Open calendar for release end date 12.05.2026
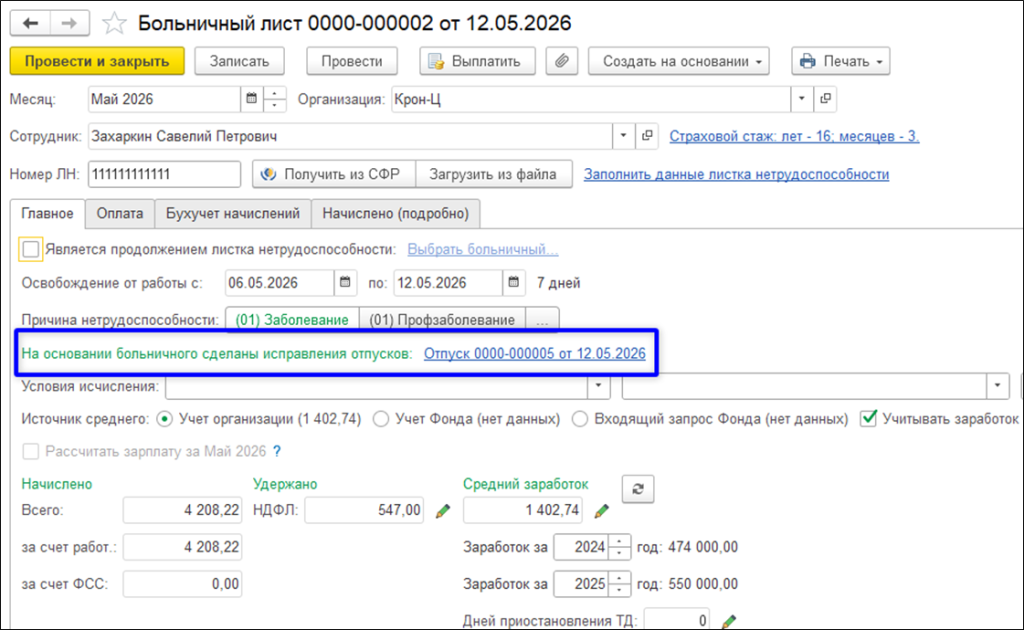Image resolution: width=1024 pixels, height=630 pixels. pyautogui.click(x=514, y=283)
